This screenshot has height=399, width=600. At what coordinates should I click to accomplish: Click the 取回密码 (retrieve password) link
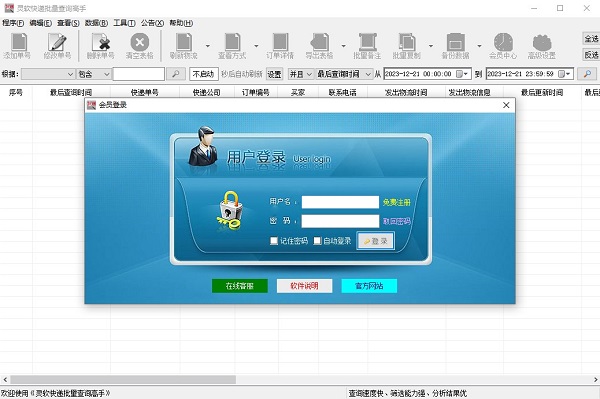coord(396,221)
